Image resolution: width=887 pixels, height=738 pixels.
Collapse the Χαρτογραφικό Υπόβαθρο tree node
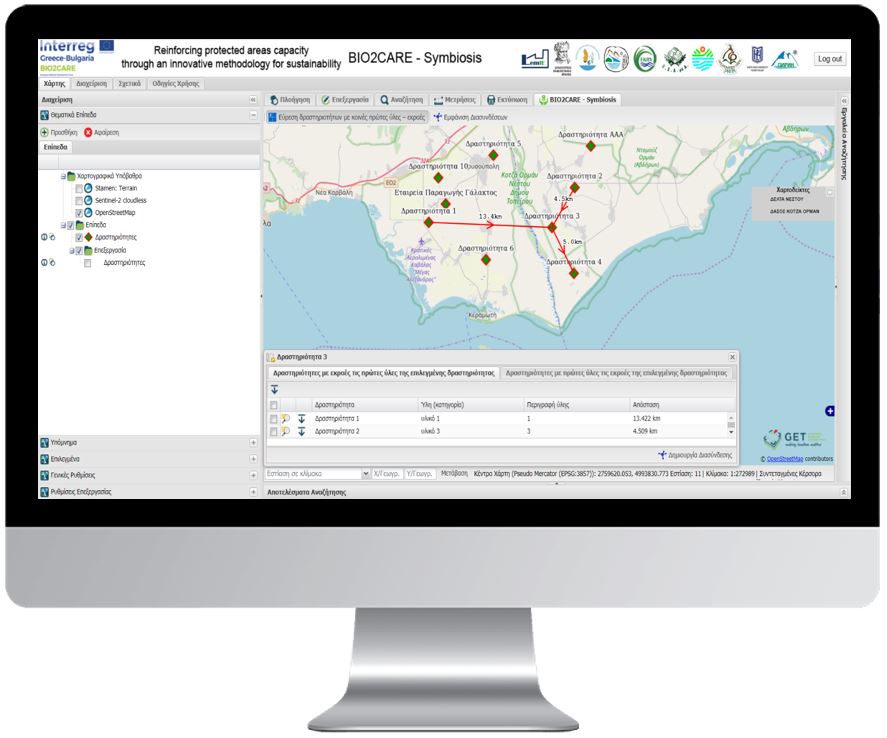[x=63, y=176]
